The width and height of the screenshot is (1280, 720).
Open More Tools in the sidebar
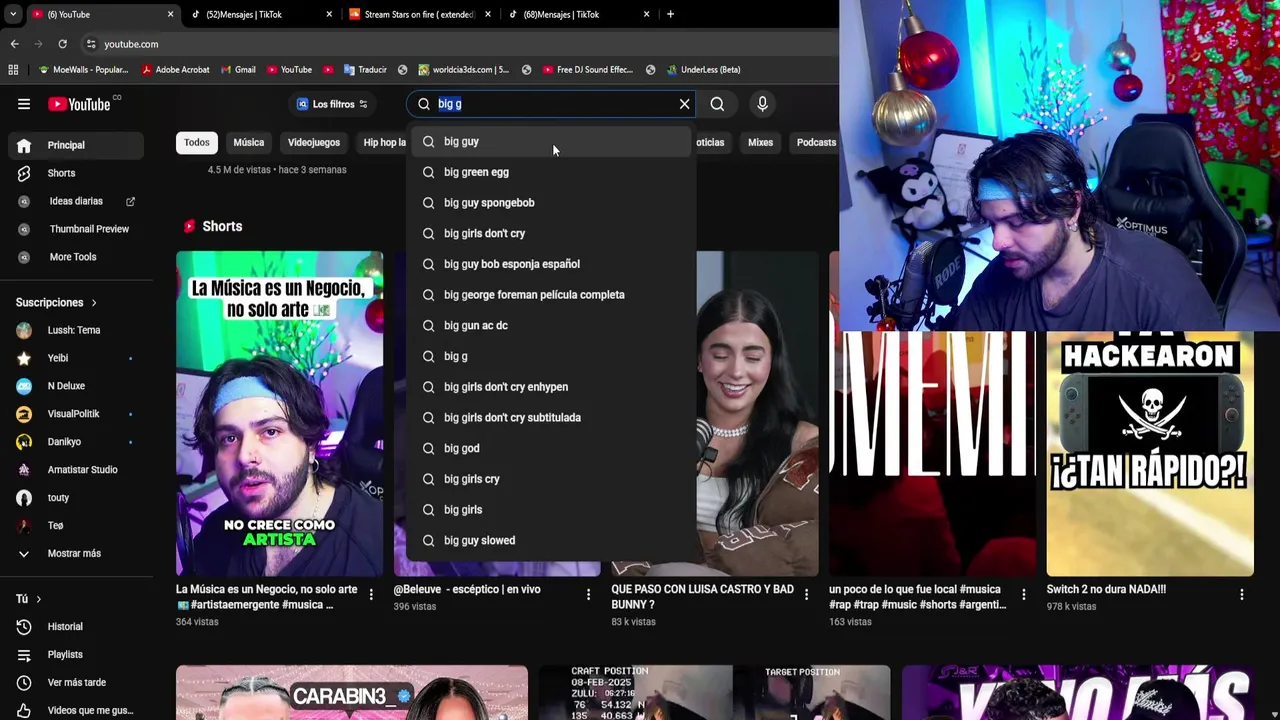pos(76,257)
